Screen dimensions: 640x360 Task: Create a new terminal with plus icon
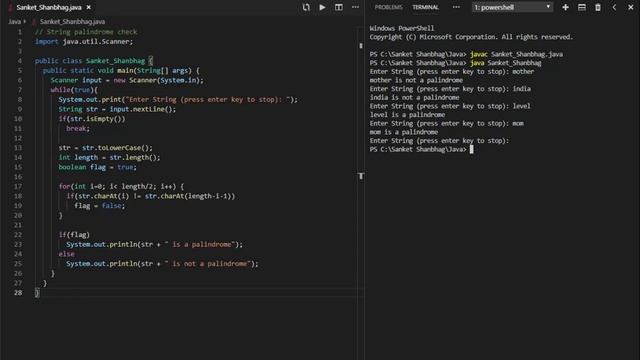pos(565,7)
